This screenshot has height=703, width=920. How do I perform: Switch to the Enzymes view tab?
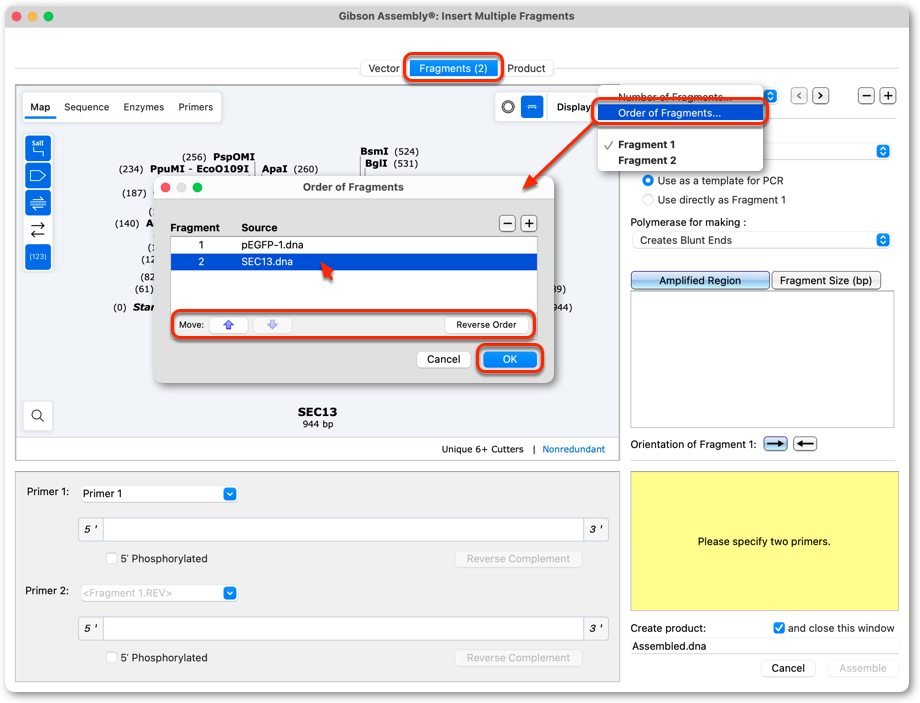point(144,107)
